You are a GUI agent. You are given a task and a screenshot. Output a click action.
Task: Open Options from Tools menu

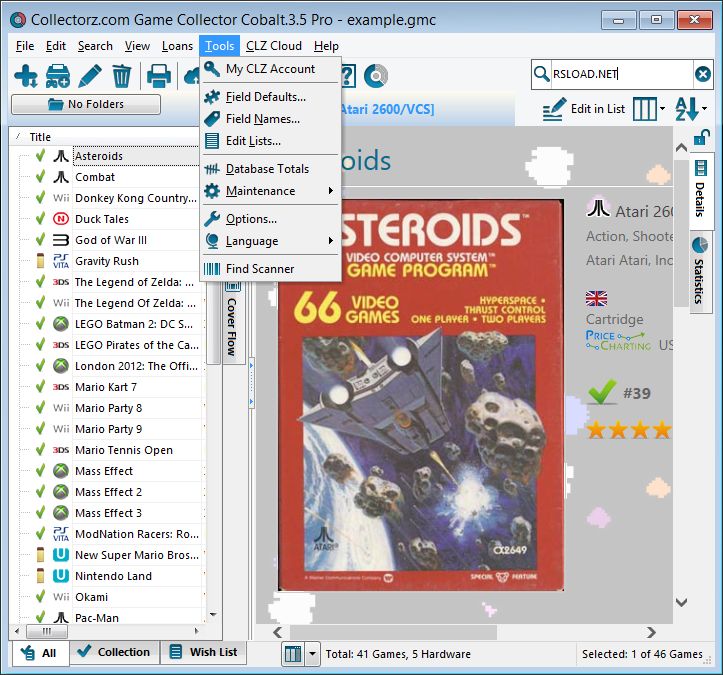coord(270,219)
